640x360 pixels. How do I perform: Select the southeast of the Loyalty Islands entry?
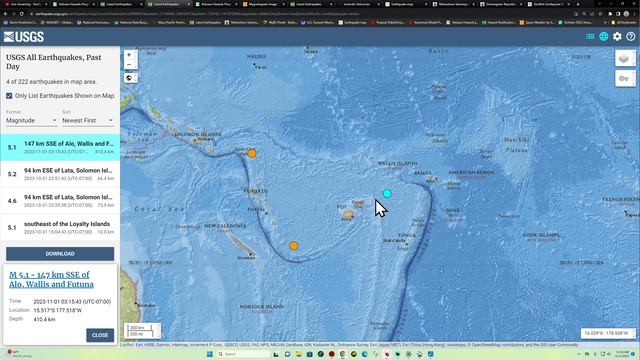(60, 227)
